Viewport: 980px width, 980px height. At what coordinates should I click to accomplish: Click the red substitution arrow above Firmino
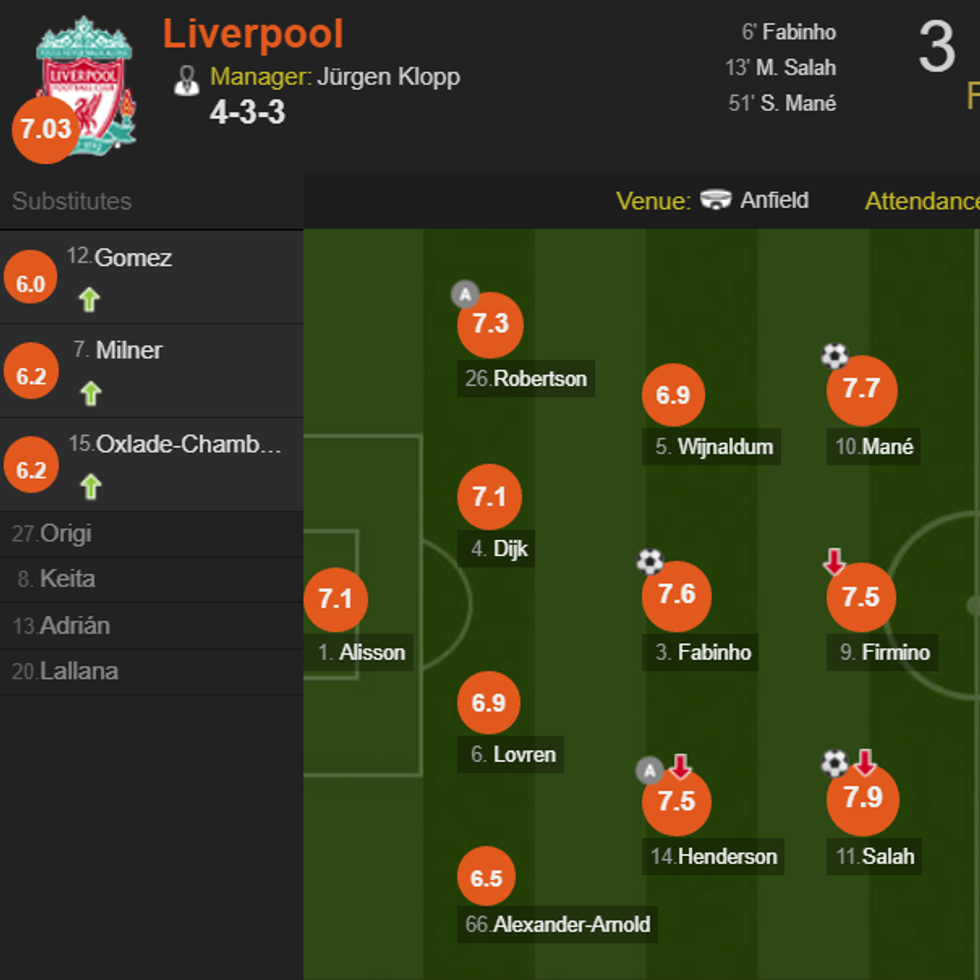click(x=834, y=563)
